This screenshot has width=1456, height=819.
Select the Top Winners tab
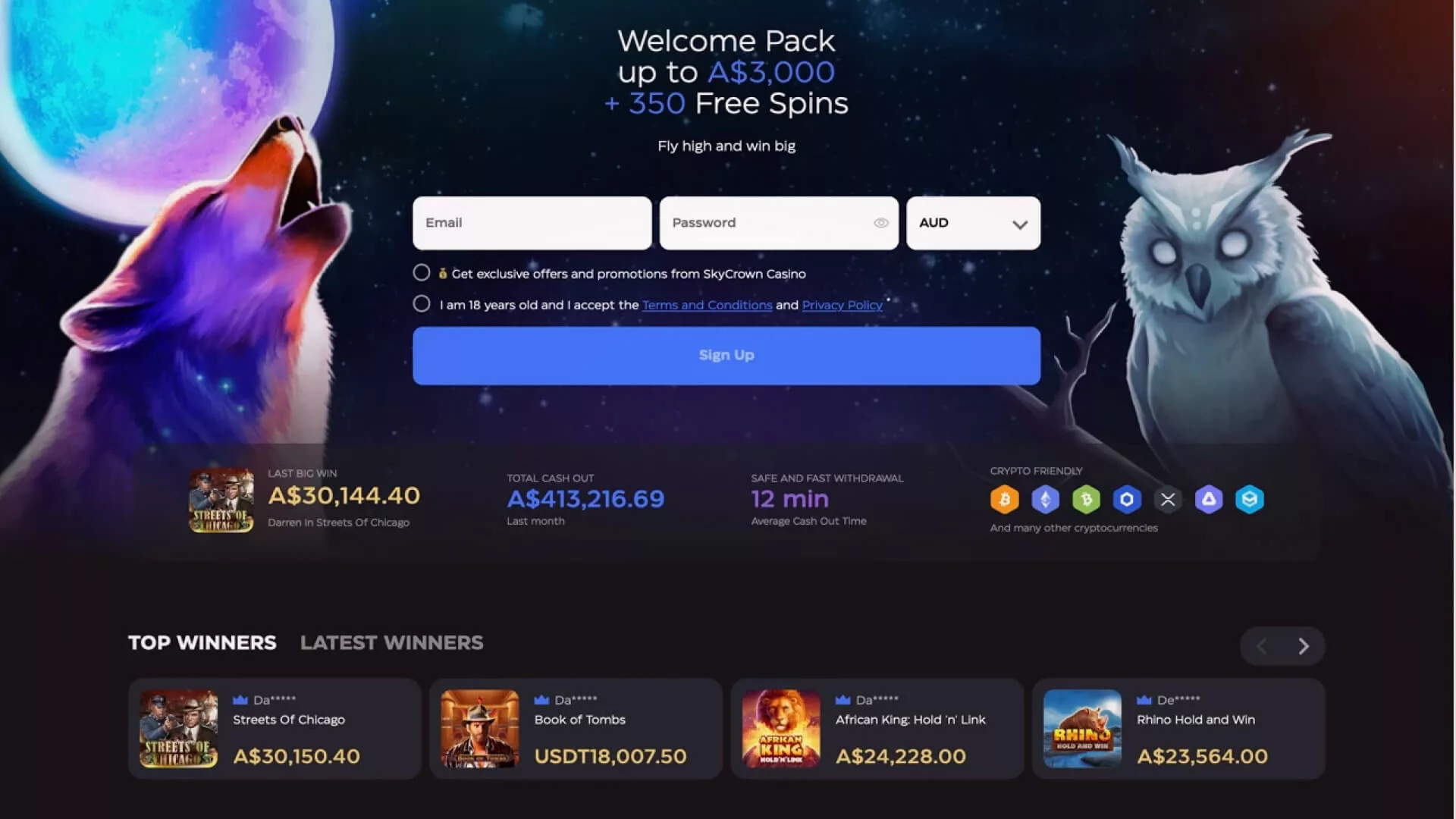coord(202,642)
